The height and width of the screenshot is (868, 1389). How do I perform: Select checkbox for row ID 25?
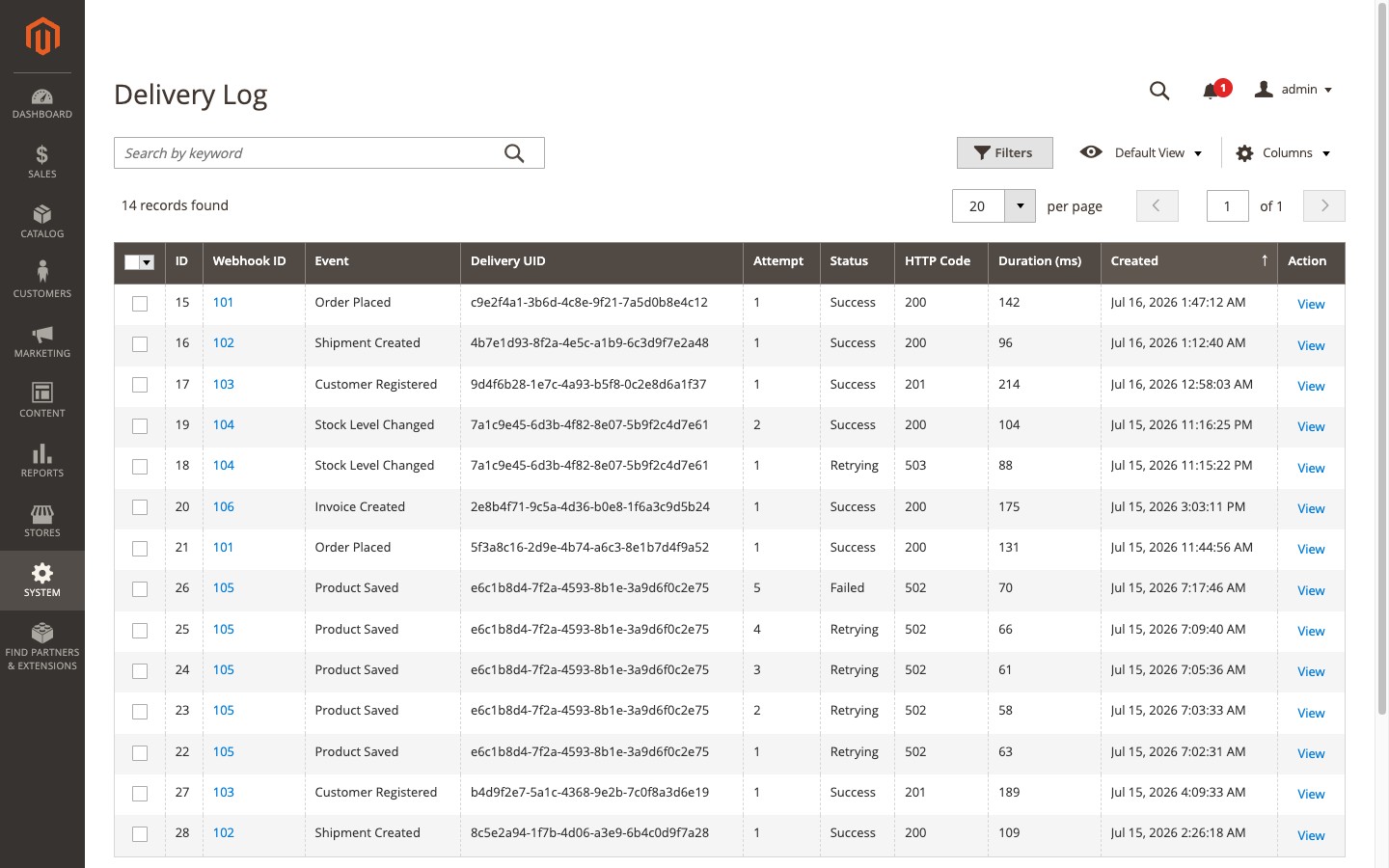tap(140, 630)
